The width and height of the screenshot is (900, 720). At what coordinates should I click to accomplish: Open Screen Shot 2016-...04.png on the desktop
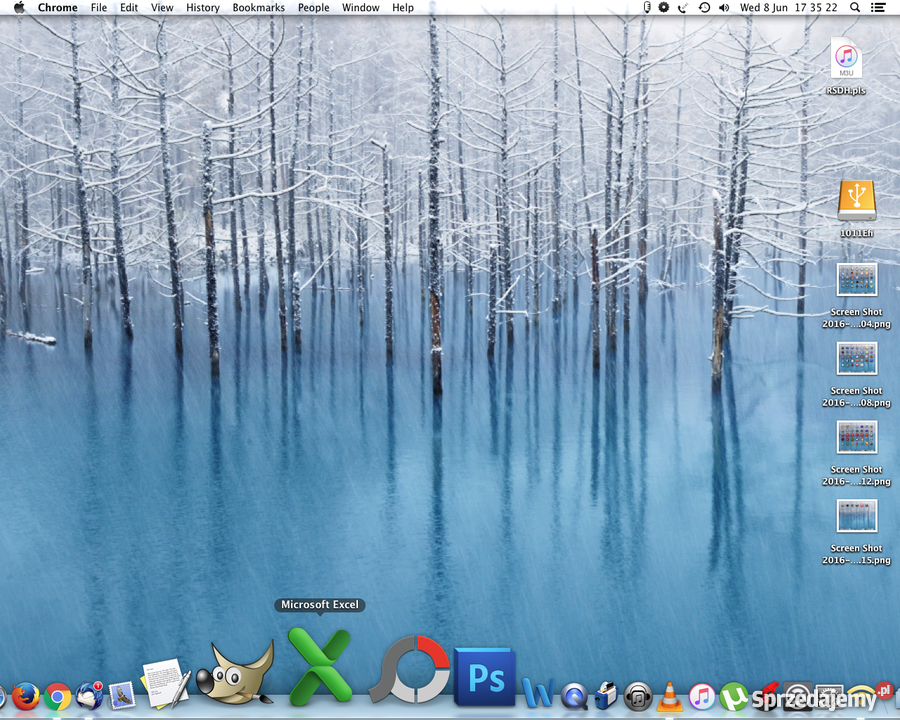click(856, 280)
